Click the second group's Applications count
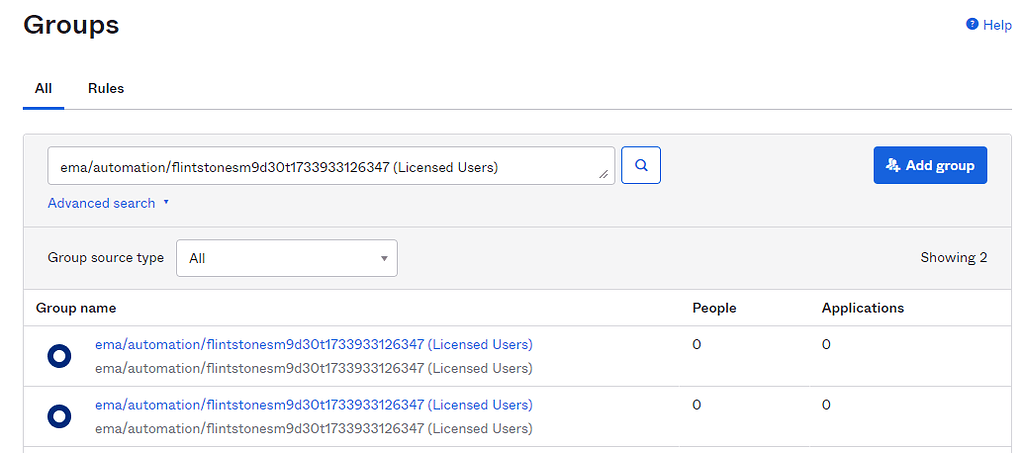The height and width of the screenshot is (453, 1024). 826,405
